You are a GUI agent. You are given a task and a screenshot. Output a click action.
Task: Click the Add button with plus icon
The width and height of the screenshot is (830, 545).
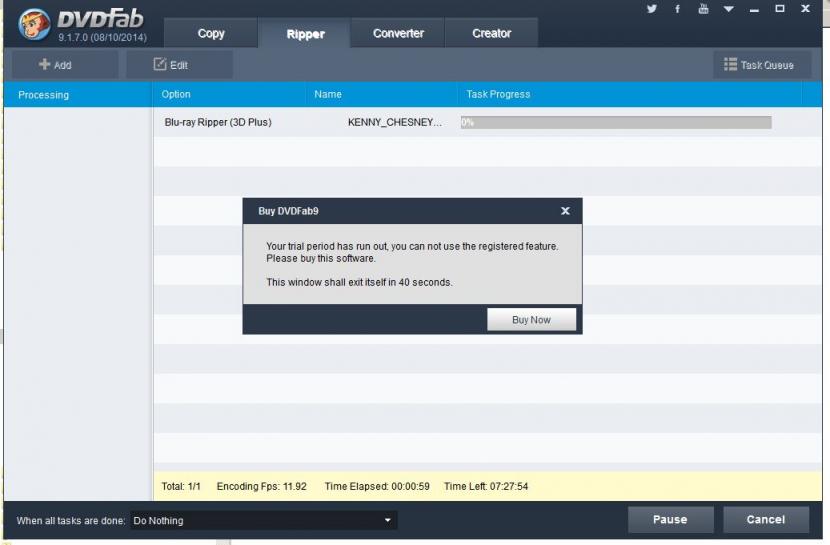tap(65, 65)
